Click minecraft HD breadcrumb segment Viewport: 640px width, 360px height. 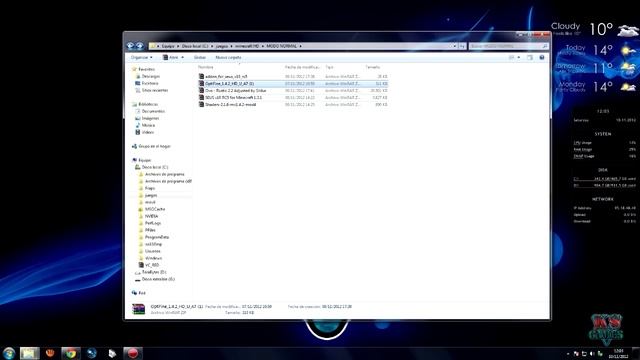point(247,46)
